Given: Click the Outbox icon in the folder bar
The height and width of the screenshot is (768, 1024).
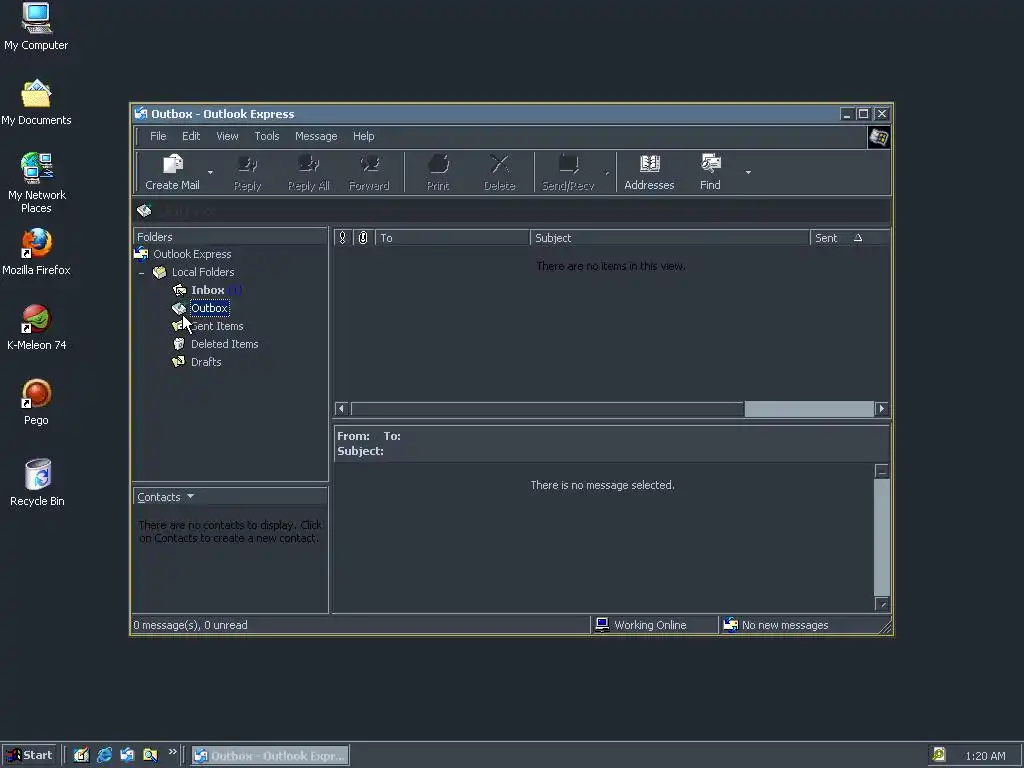Looking at the screenshot, I should (x=144, y=210).
